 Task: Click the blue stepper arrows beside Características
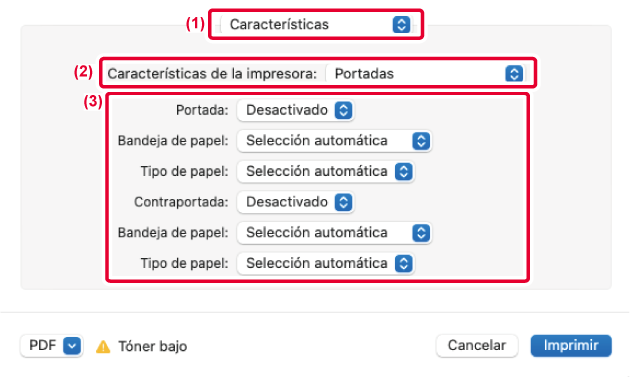(401, 25)
